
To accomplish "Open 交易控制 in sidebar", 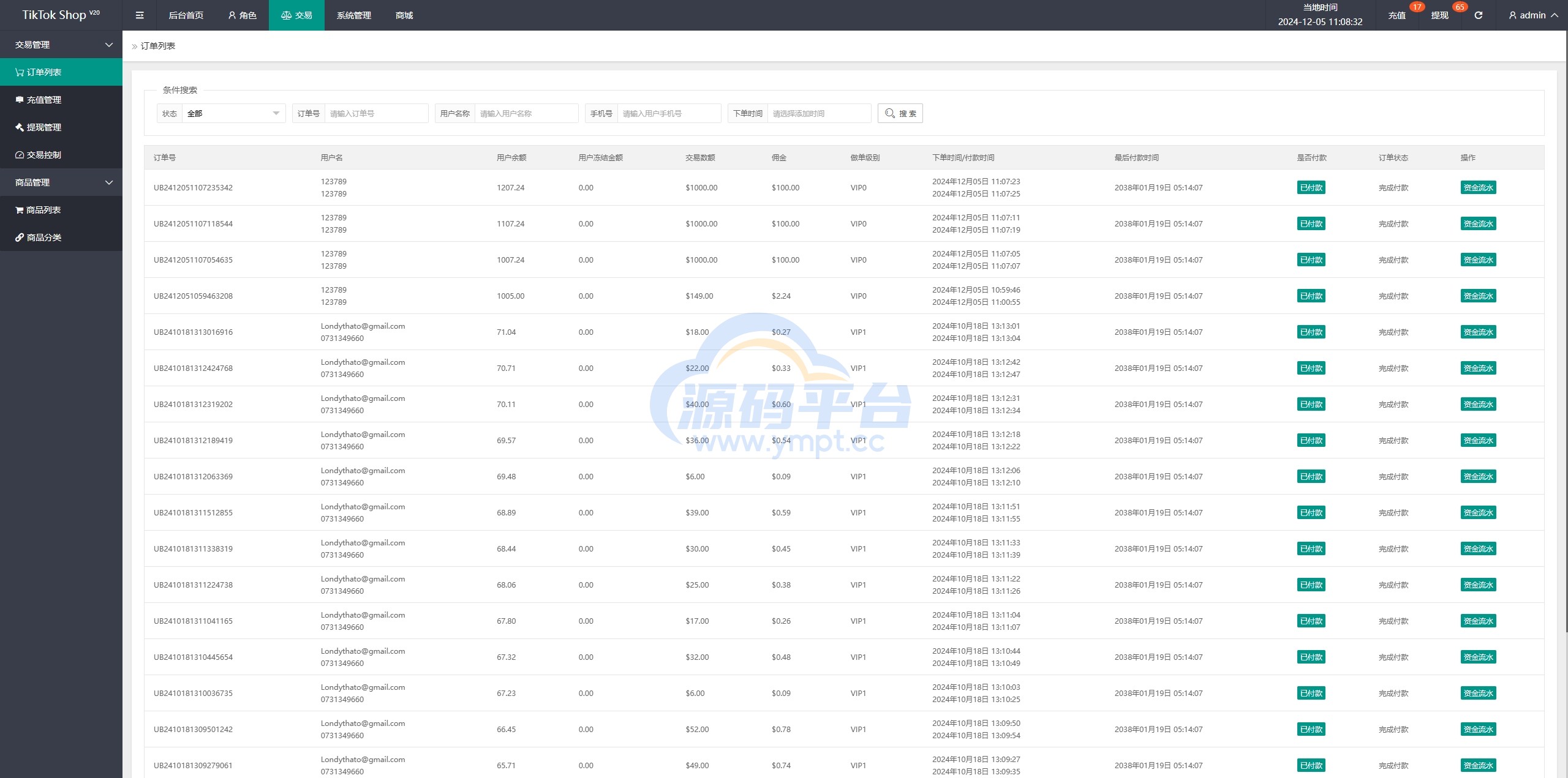I will pos(61,155).
